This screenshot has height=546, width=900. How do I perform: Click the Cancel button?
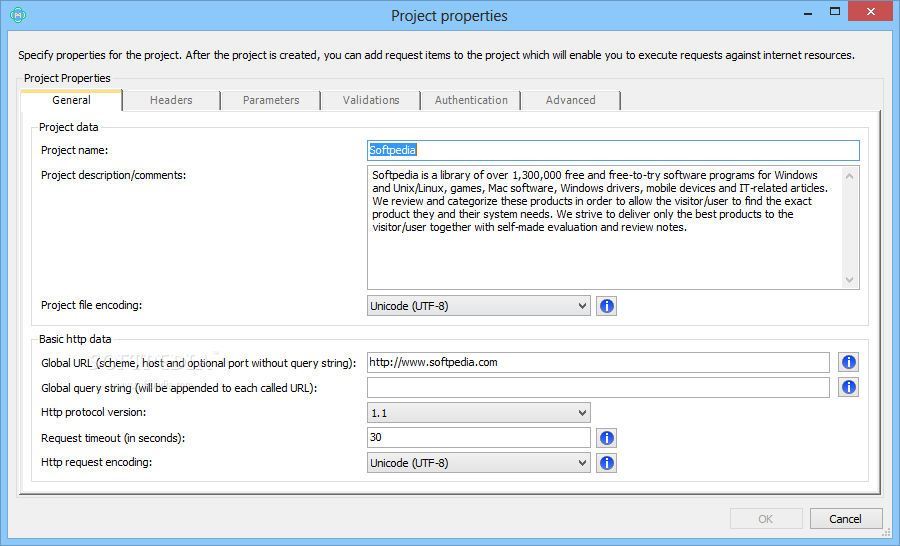coord(845,519)
